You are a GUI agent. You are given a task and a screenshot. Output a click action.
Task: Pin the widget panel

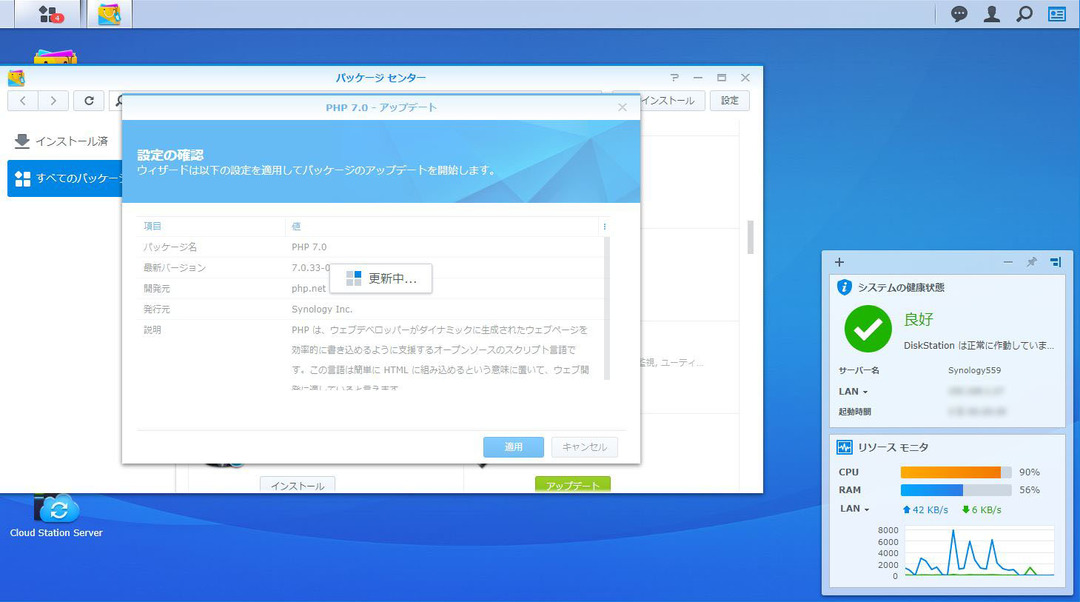coord(1031,262)
